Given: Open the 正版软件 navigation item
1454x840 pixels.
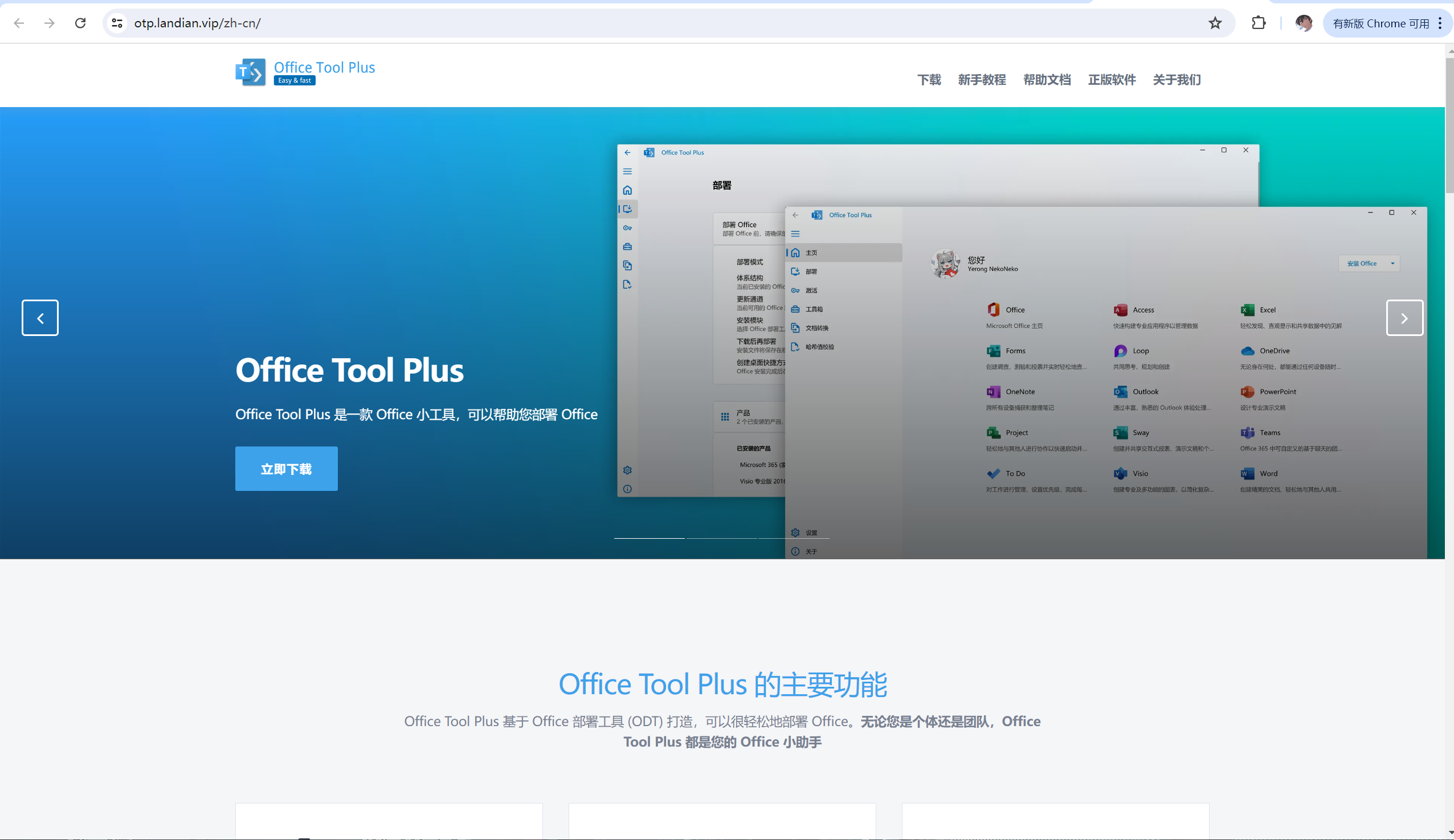Looking at the screenshot, I should pyautogui.click(x=1111, y=80).
